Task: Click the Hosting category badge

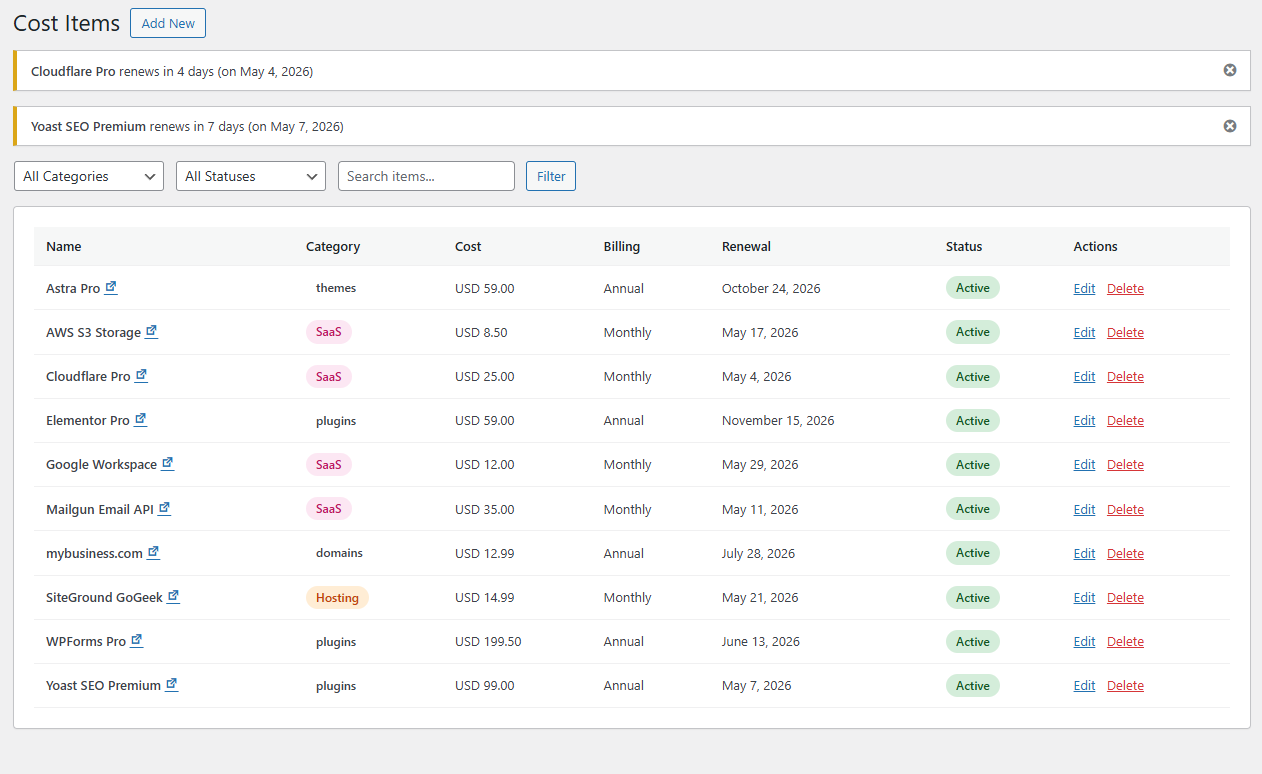Action: tap(337, 597)
